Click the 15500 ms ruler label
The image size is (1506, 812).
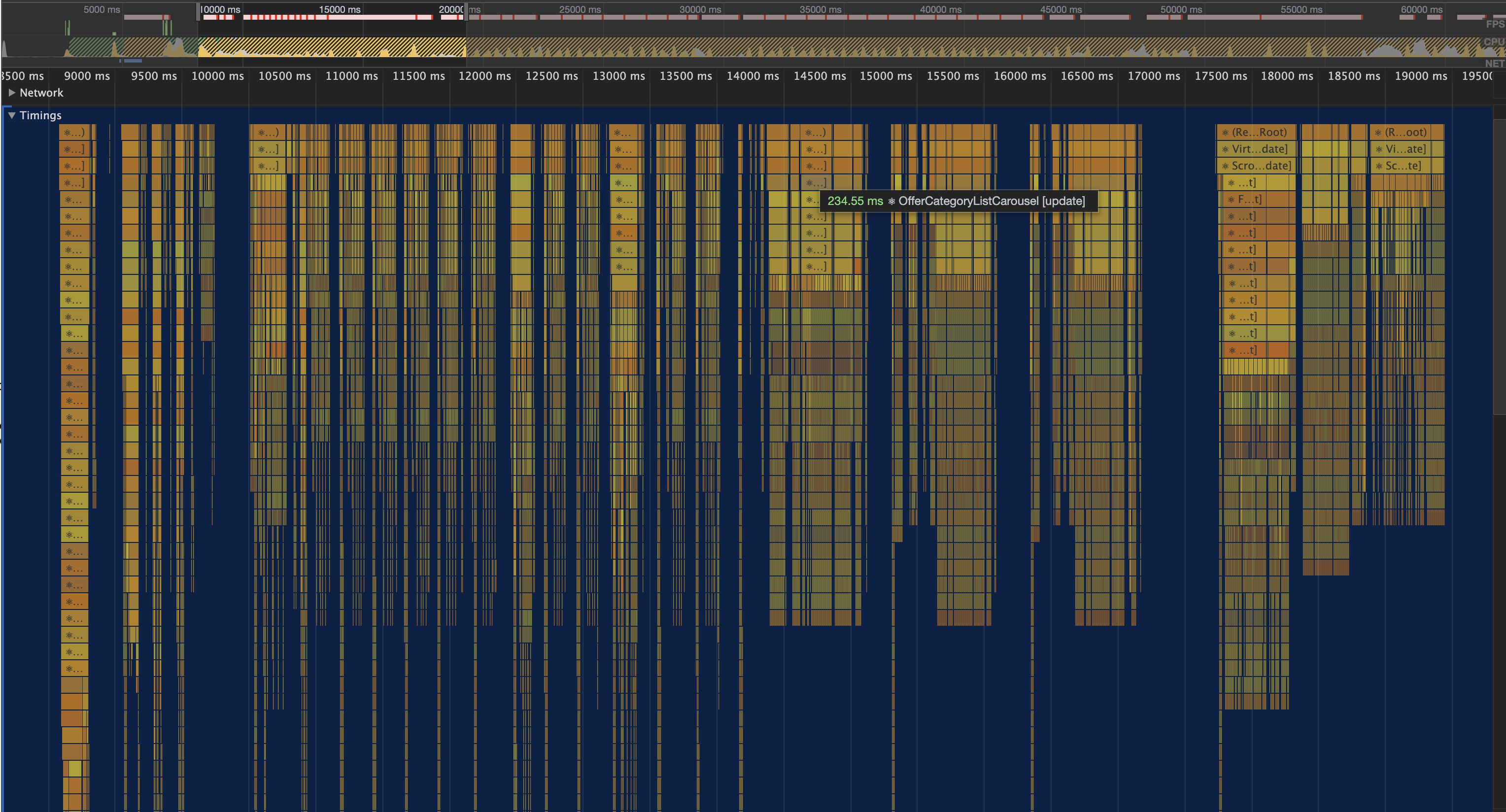point(953,76)
